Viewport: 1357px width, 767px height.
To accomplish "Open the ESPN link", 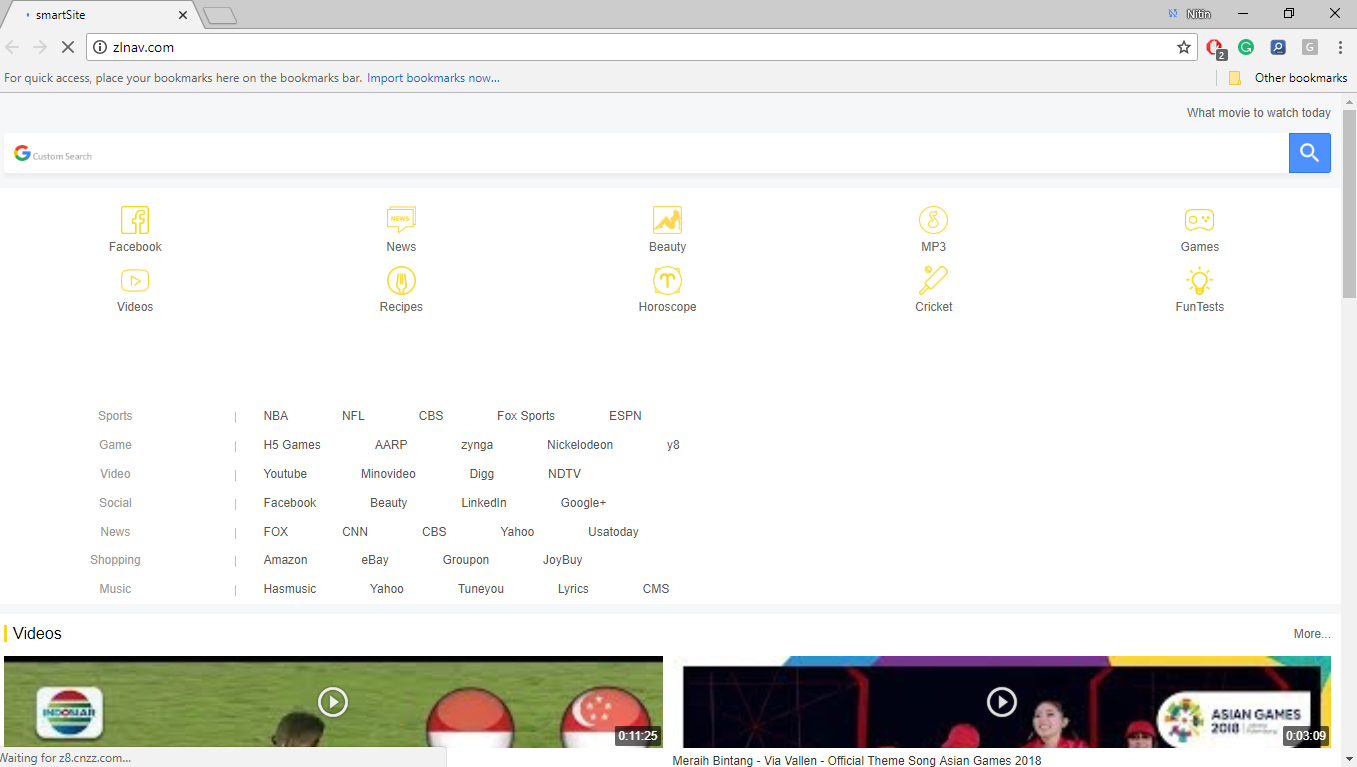I will coord(625,416).
